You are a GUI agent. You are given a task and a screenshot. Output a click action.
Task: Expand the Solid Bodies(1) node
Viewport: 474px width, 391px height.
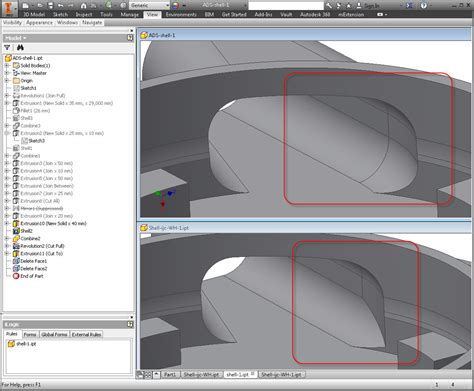click(7, 66)
